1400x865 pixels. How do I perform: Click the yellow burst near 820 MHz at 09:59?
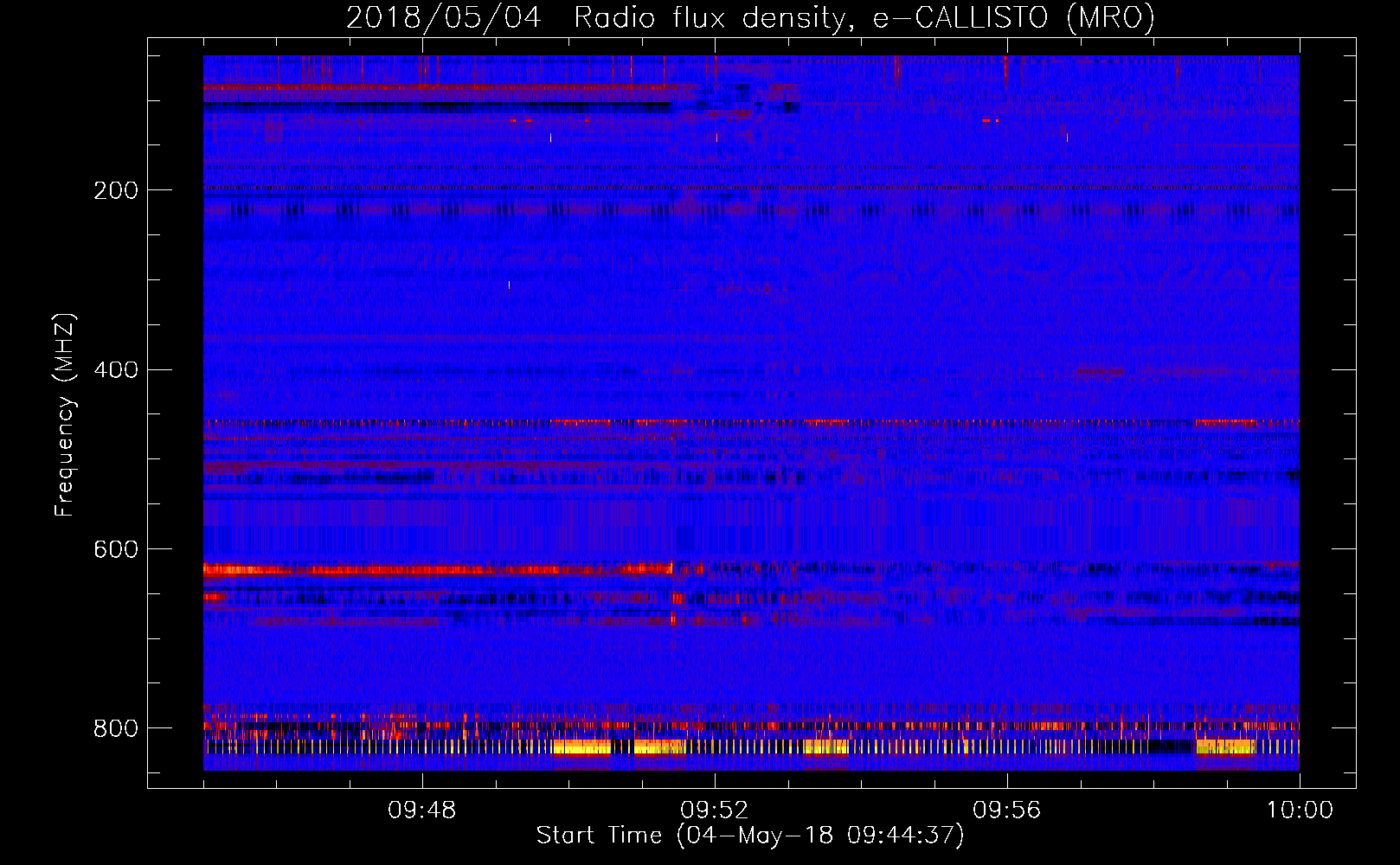(x=1225, y=746)
